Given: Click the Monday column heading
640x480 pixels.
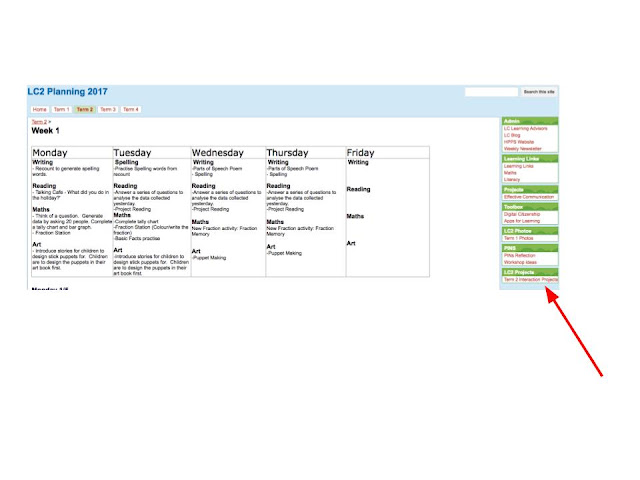Looking at the screenshot, I should [50, 153].
